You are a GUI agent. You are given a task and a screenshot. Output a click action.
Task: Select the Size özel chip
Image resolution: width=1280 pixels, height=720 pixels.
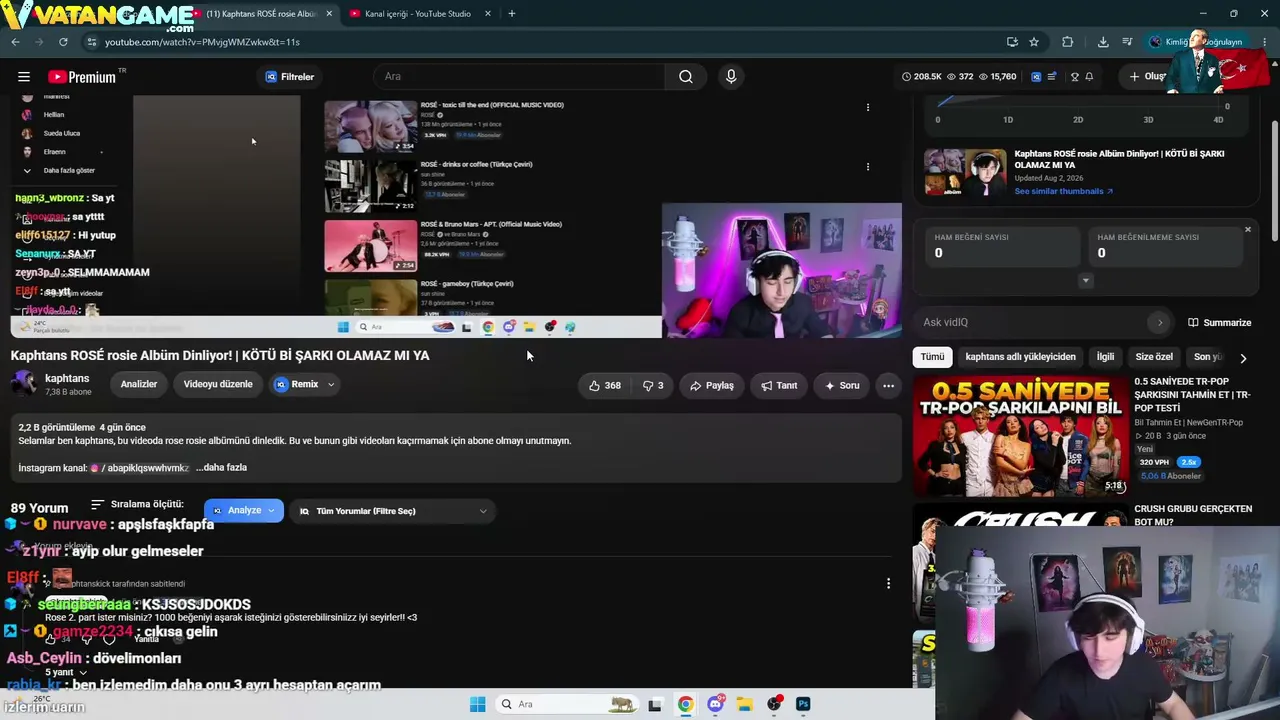(1154, 357)
